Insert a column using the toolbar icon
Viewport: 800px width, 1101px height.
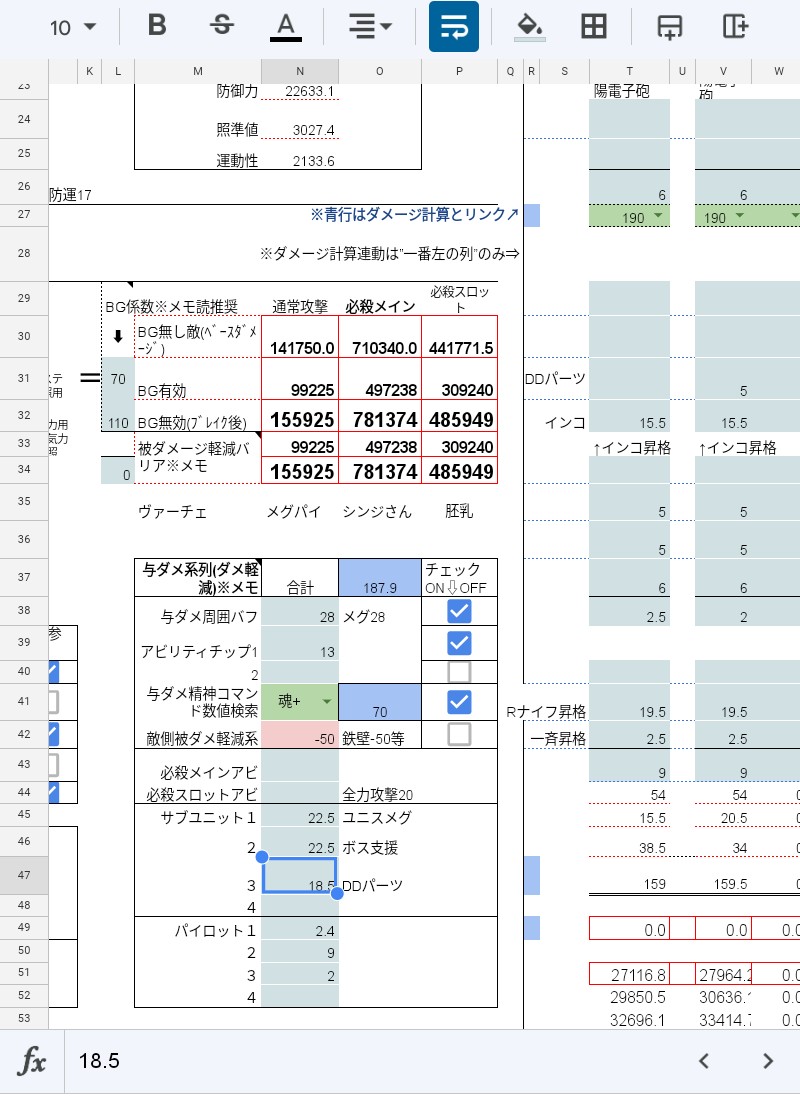(736, 27)
